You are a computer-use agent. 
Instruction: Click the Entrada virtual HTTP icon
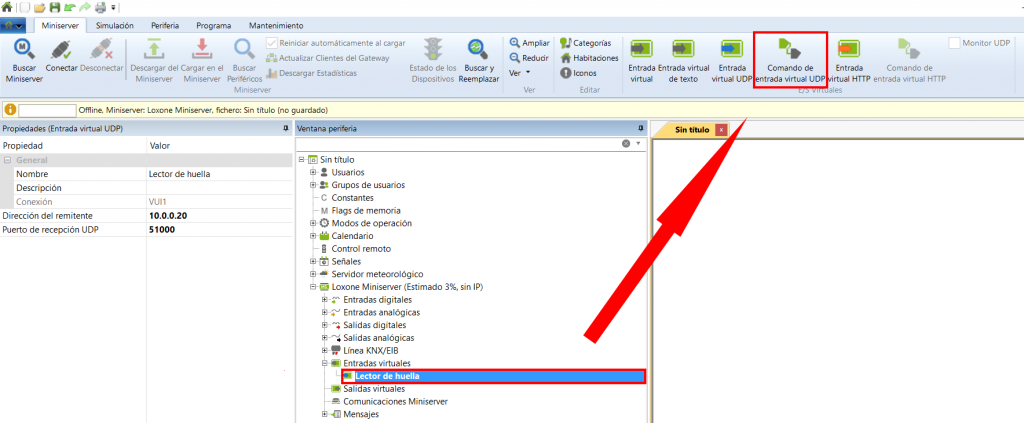pos(848,50)
